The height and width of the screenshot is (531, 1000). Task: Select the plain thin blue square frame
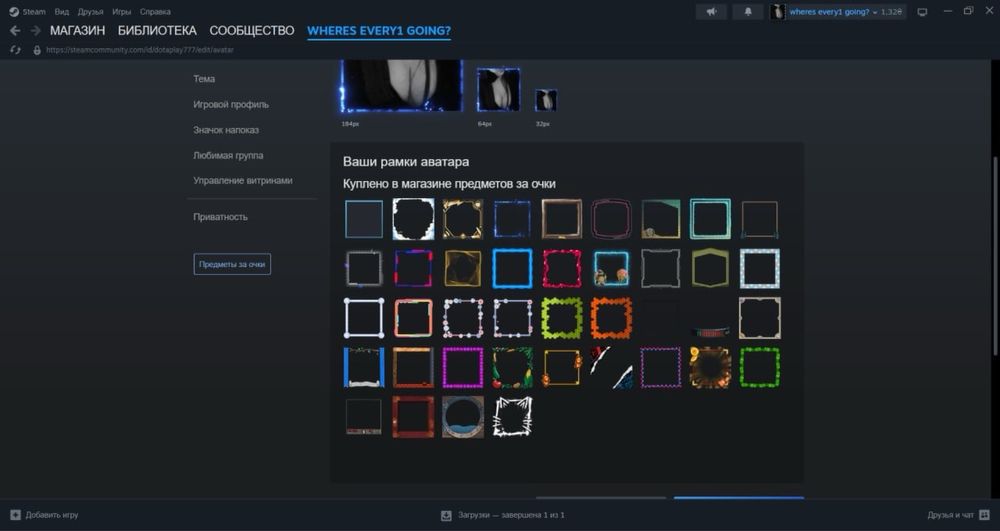364,219
